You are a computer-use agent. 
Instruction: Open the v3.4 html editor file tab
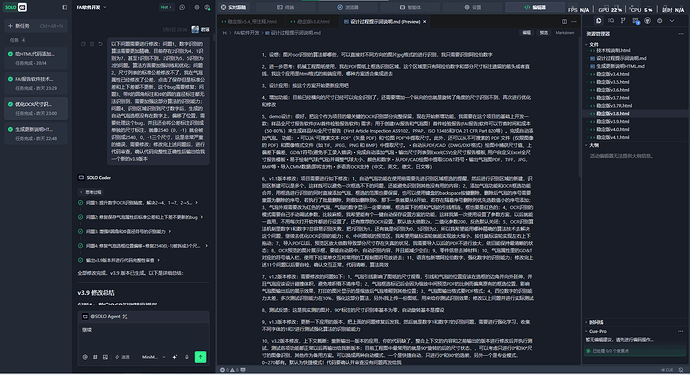tap(250, 22)
